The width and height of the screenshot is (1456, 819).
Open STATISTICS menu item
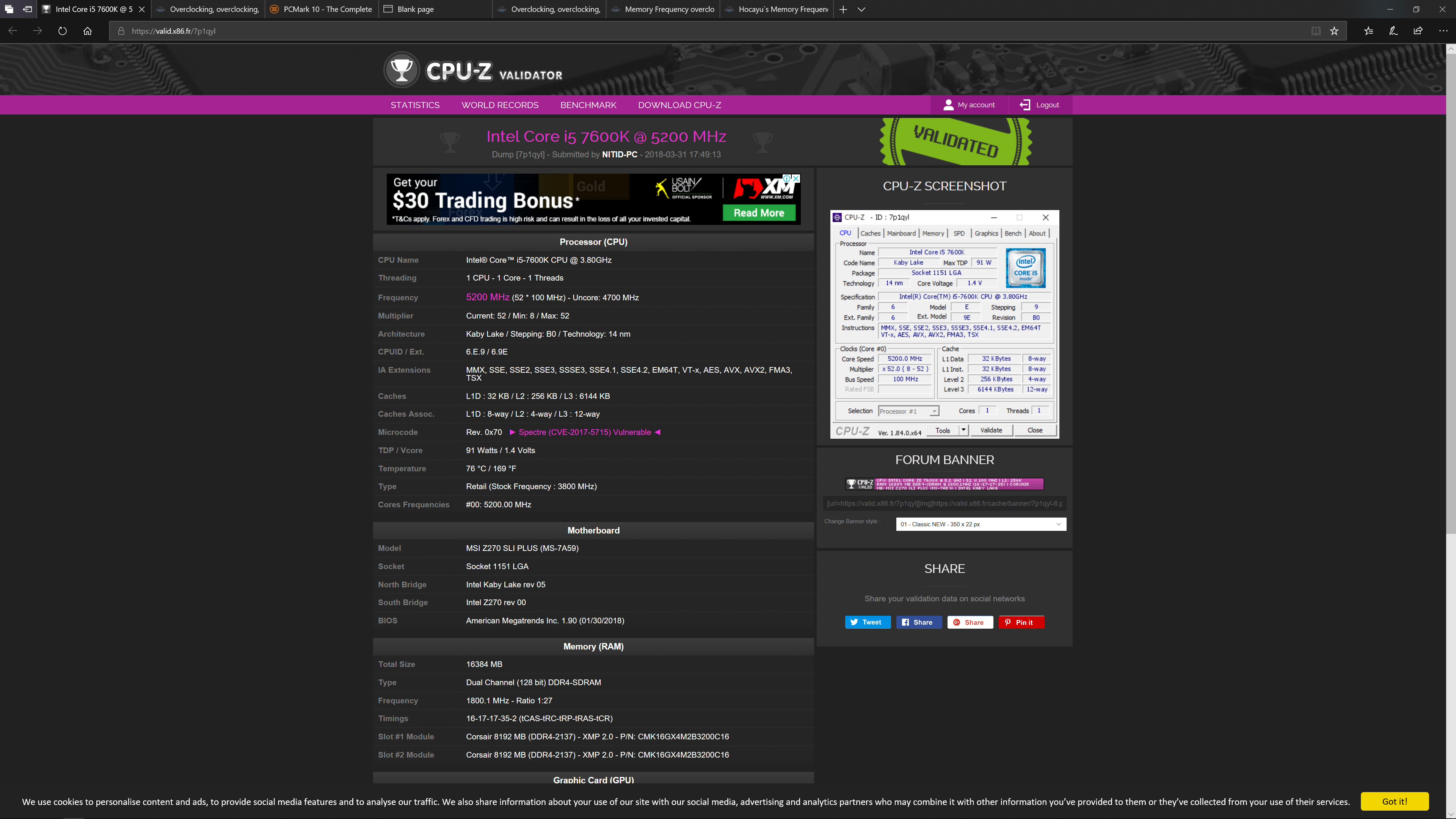pyautogui.click(x=415, y=105)
